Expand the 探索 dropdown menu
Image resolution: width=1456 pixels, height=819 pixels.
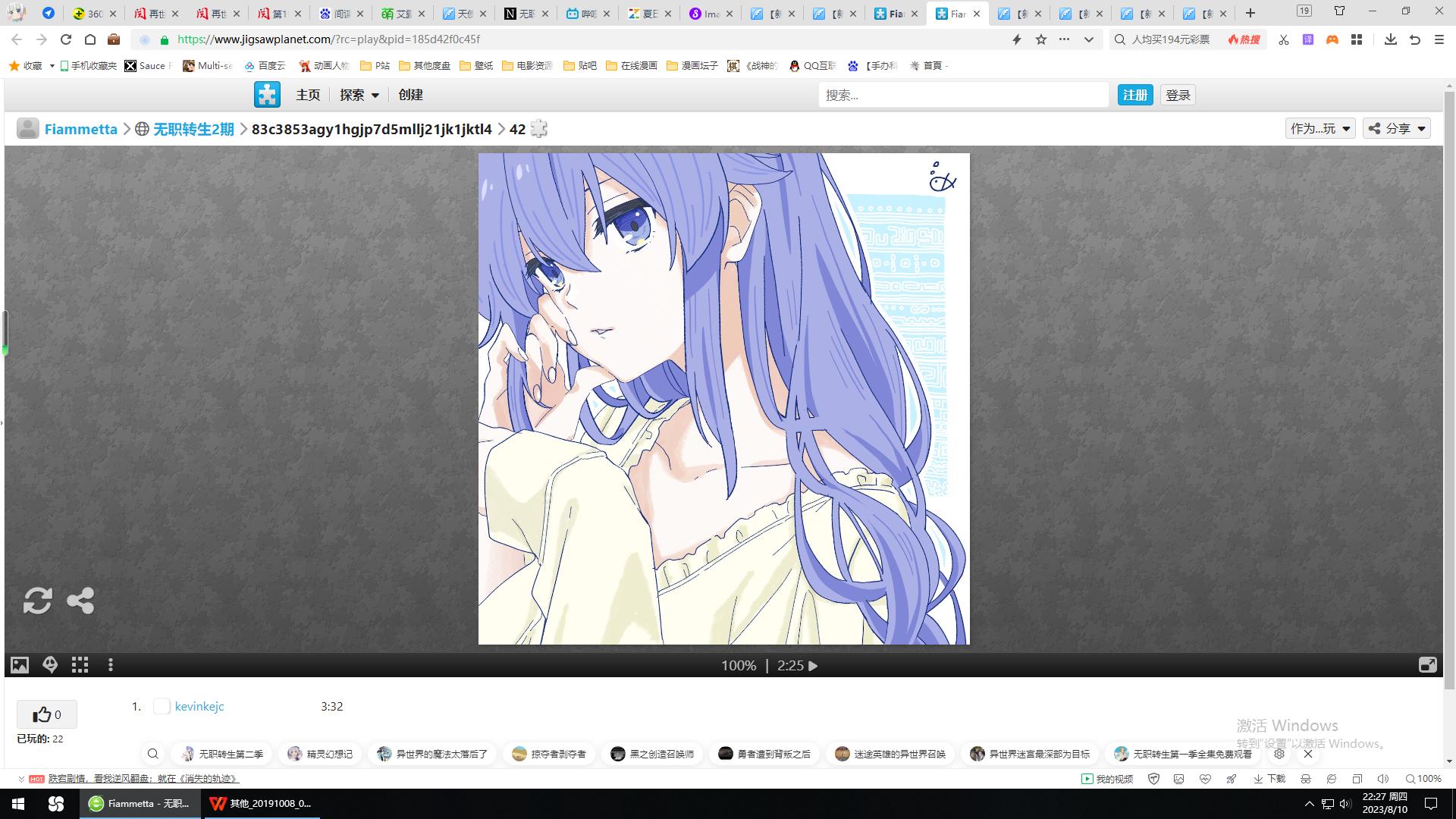click(x=359, y=95)
